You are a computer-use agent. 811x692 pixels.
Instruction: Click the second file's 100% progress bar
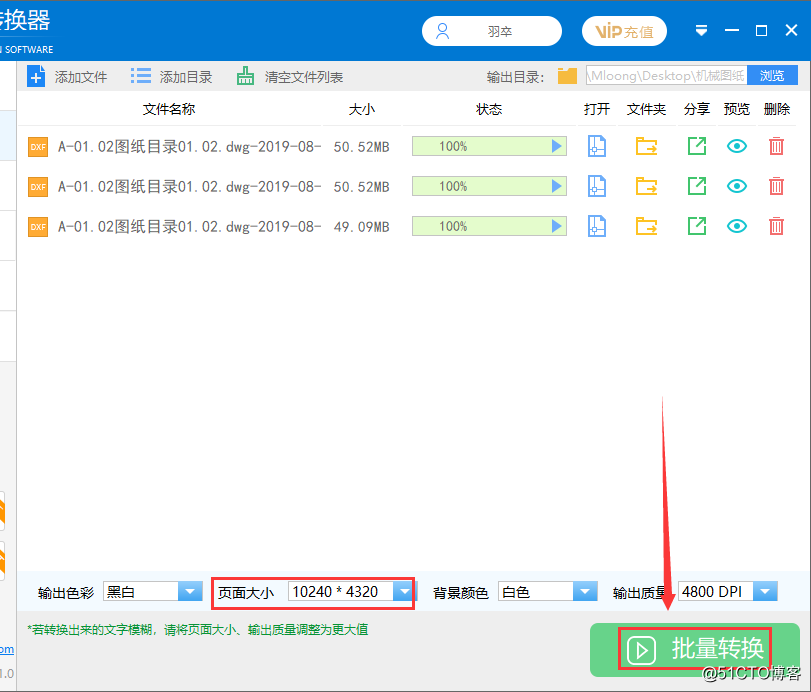click(x=489, y=186)
